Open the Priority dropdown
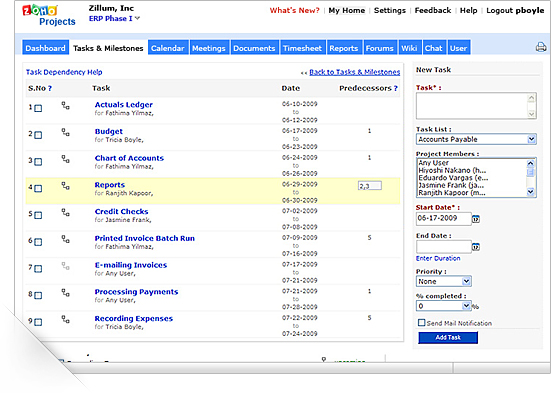This screenshot has width=551, height=393. click(444, 281)
